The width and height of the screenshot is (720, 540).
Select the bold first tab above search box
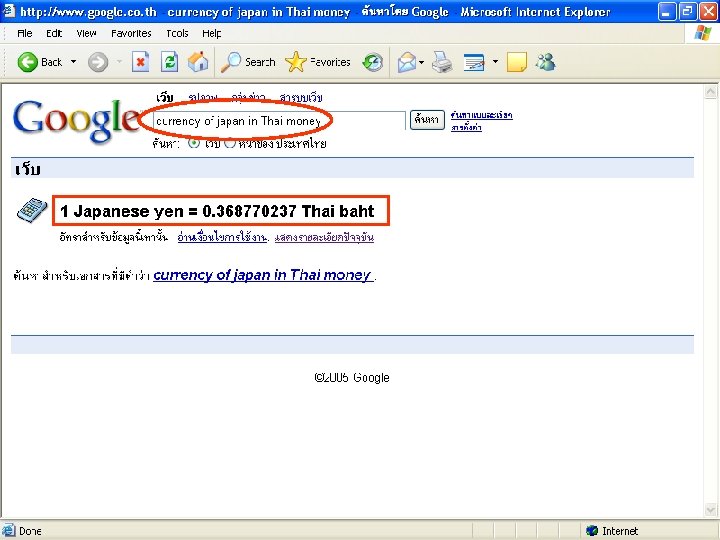point(164,97)
